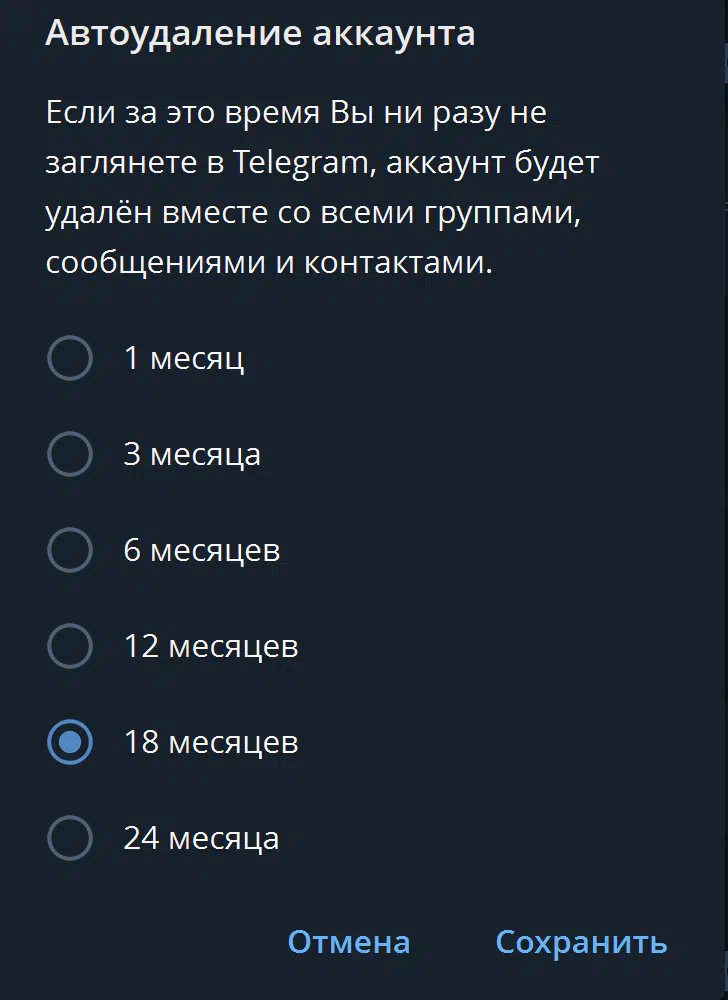This screenshot has height=1000, width=728.
Task: Save the setting with Сохранить
Action: click(x=581, y=942)
